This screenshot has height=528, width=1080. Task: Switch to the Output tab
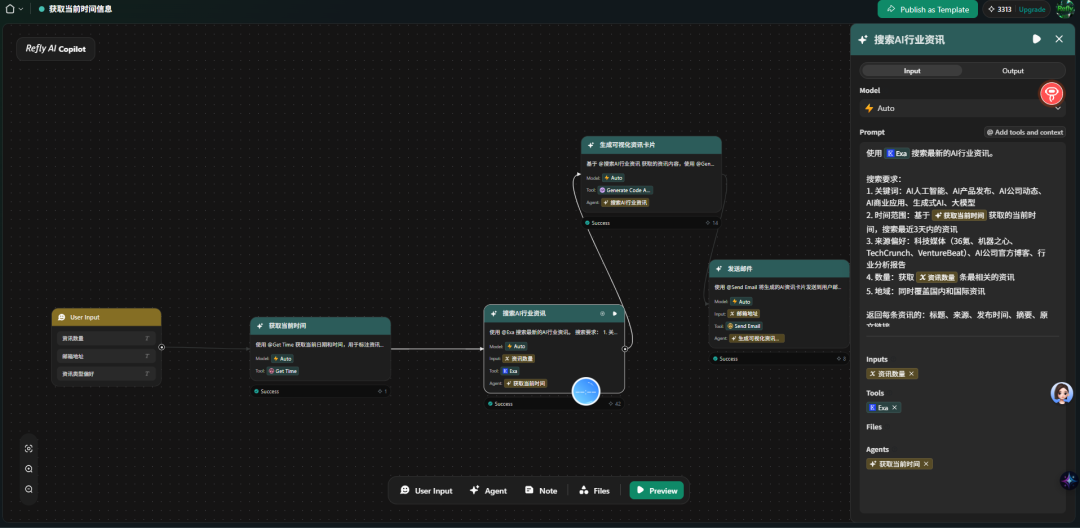click(x=1012, y=71)
